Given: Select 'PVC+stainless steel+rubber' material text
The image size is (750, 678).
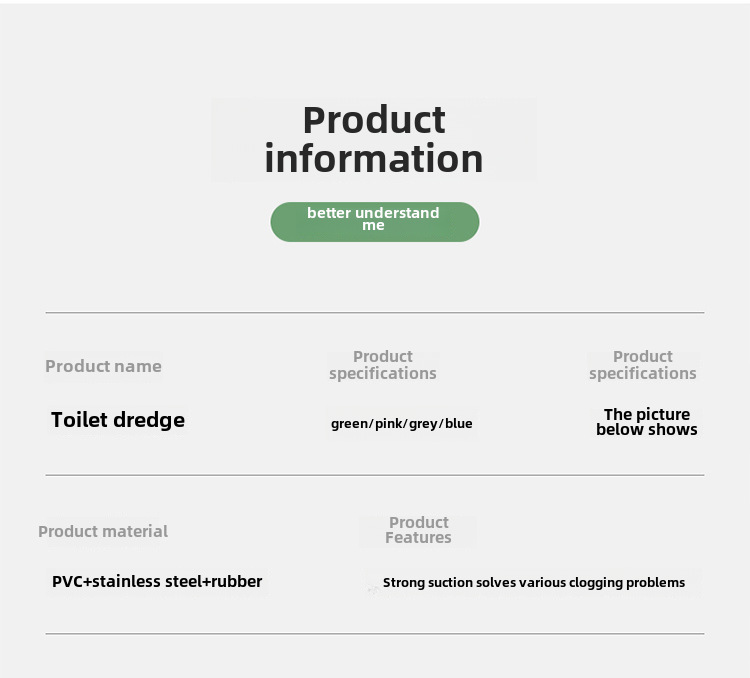Looking at the screenshot, I should [157, 581].
